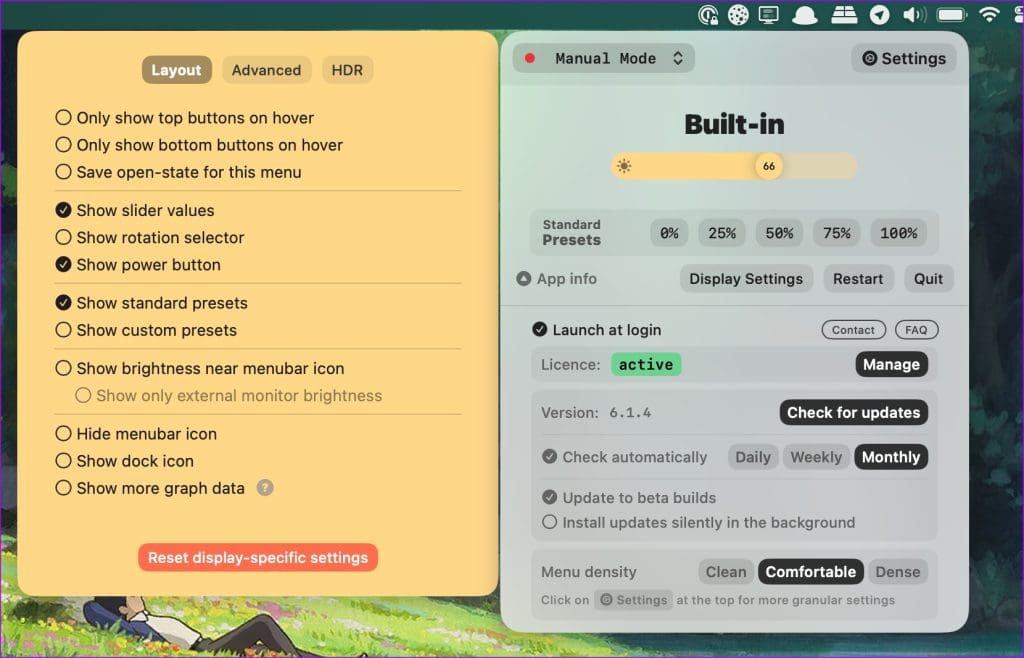Apply the 75% brightness preset
The height and width of the screenshot is (658, 1024).
[x=837, y=233]
